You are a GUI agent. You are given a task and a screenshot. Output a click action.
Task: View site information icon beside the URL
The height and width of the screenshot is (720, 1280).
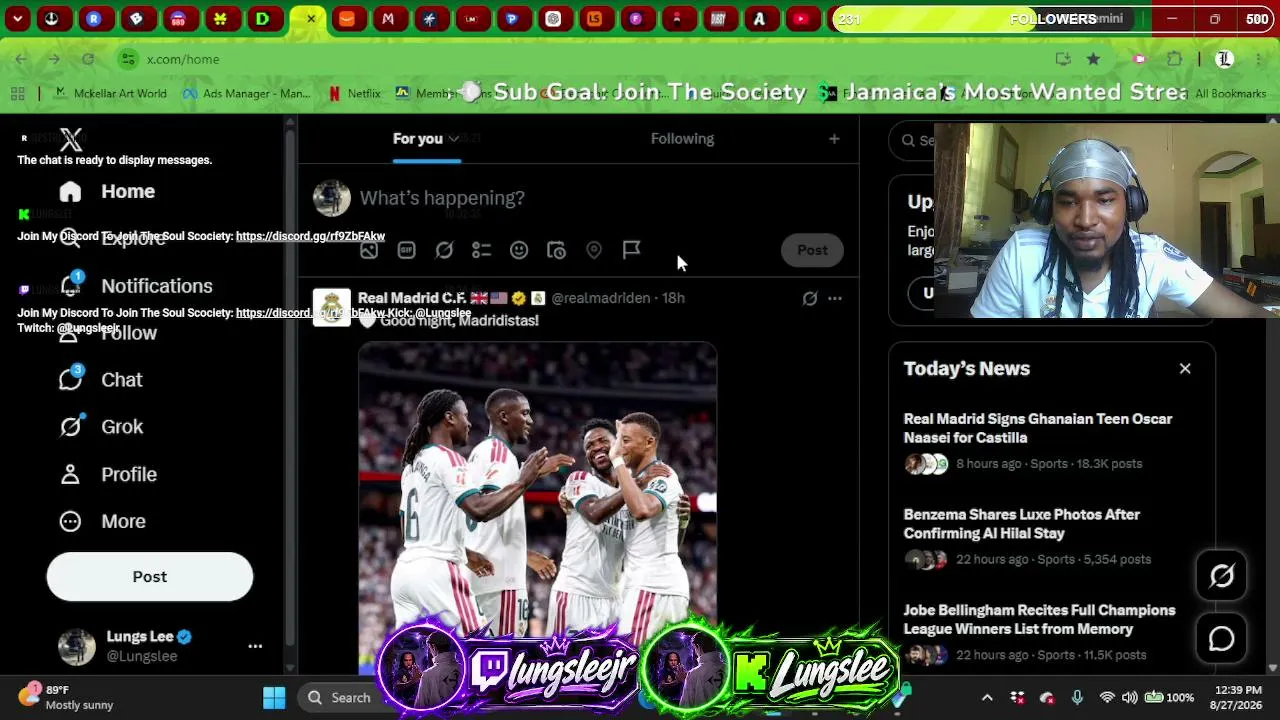pyautogui.click(x=128, y=59)
